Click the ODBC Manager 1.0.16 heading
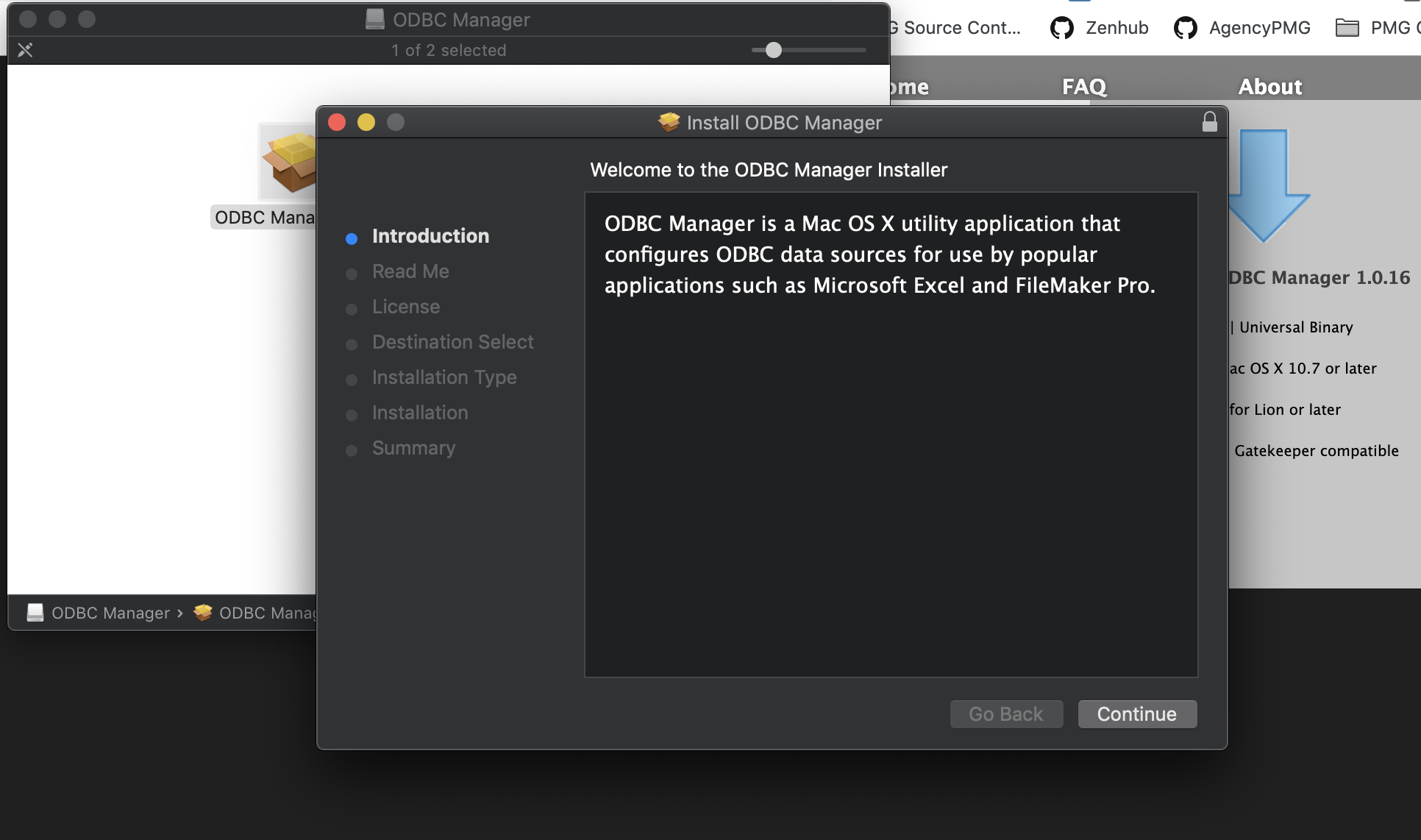The image size is (1421, 840). (x=1319, y=278)
